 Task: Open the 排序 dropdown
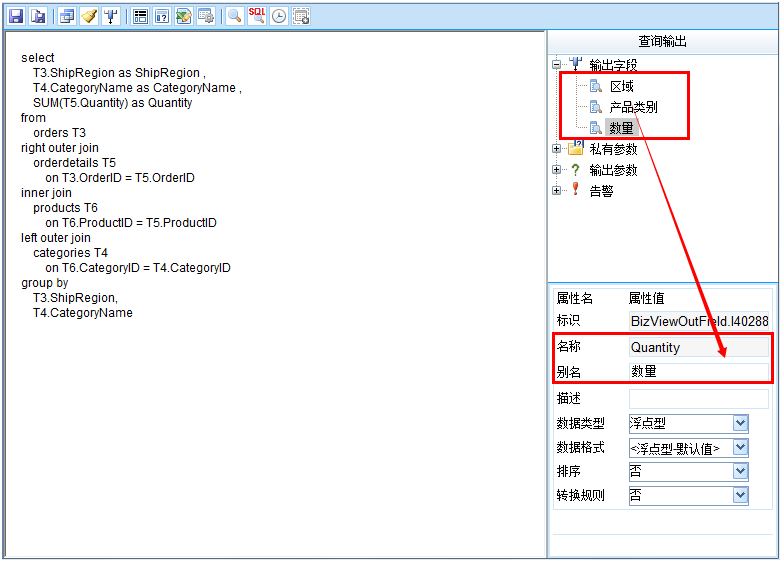[740, 471]
